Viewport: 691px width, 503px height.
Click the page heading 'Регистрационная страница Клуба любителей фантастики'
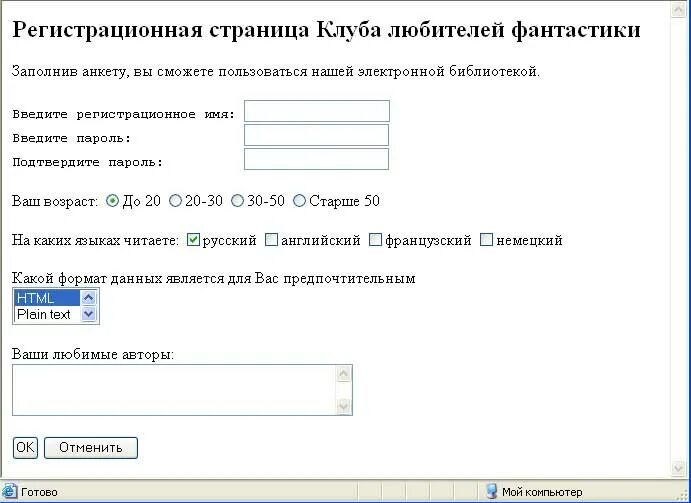click(326, 30)
